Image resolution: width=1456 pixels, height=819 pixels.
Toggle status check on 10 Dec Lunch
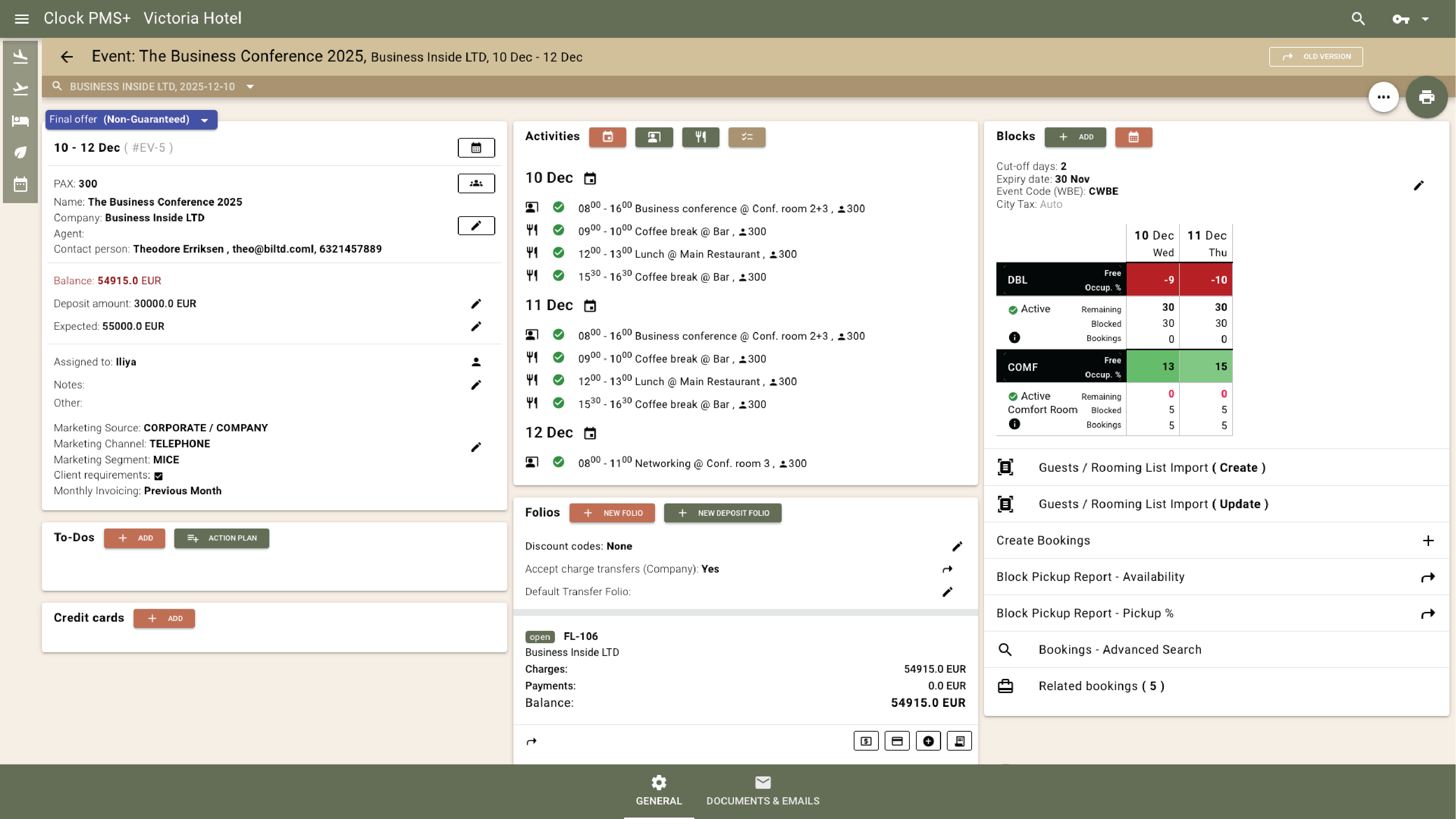559,253
